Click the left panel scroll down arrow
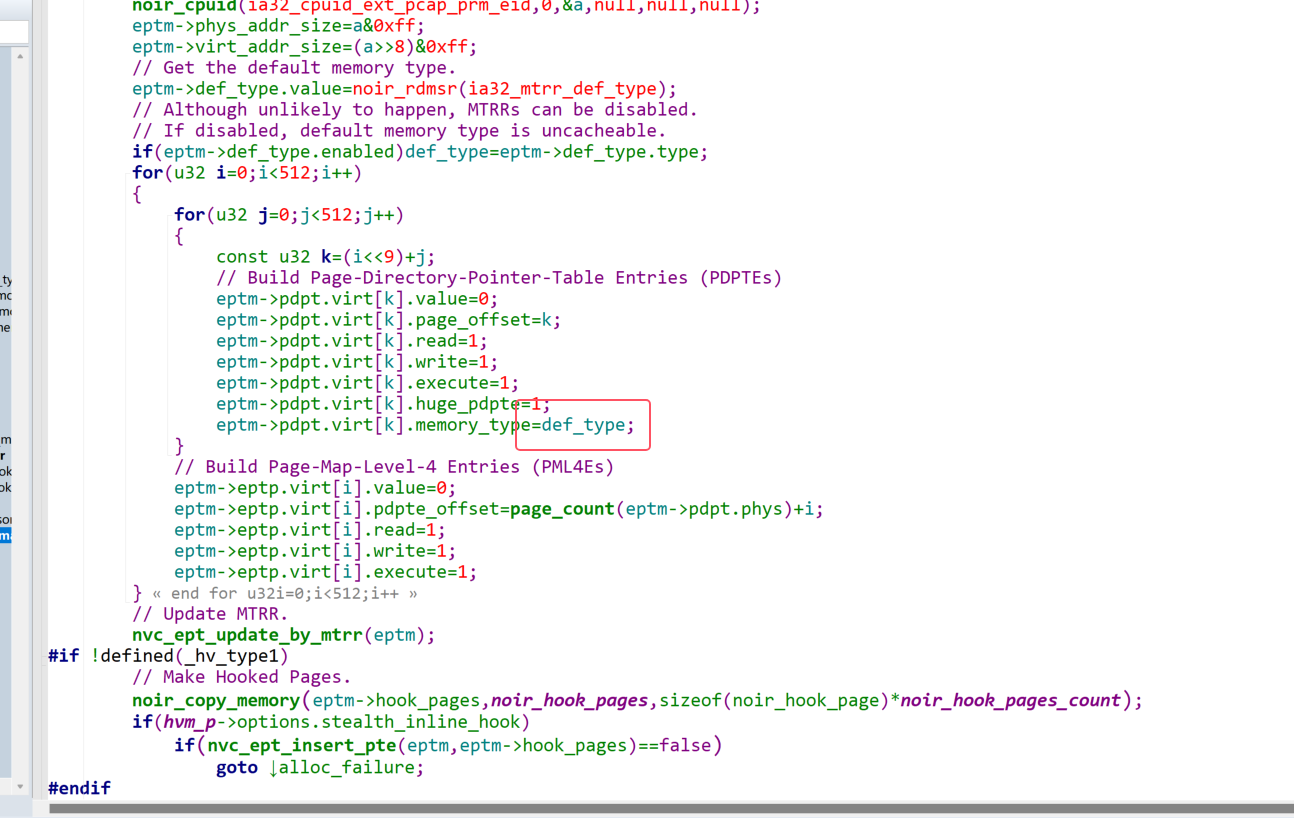 (x=20, y=787)
